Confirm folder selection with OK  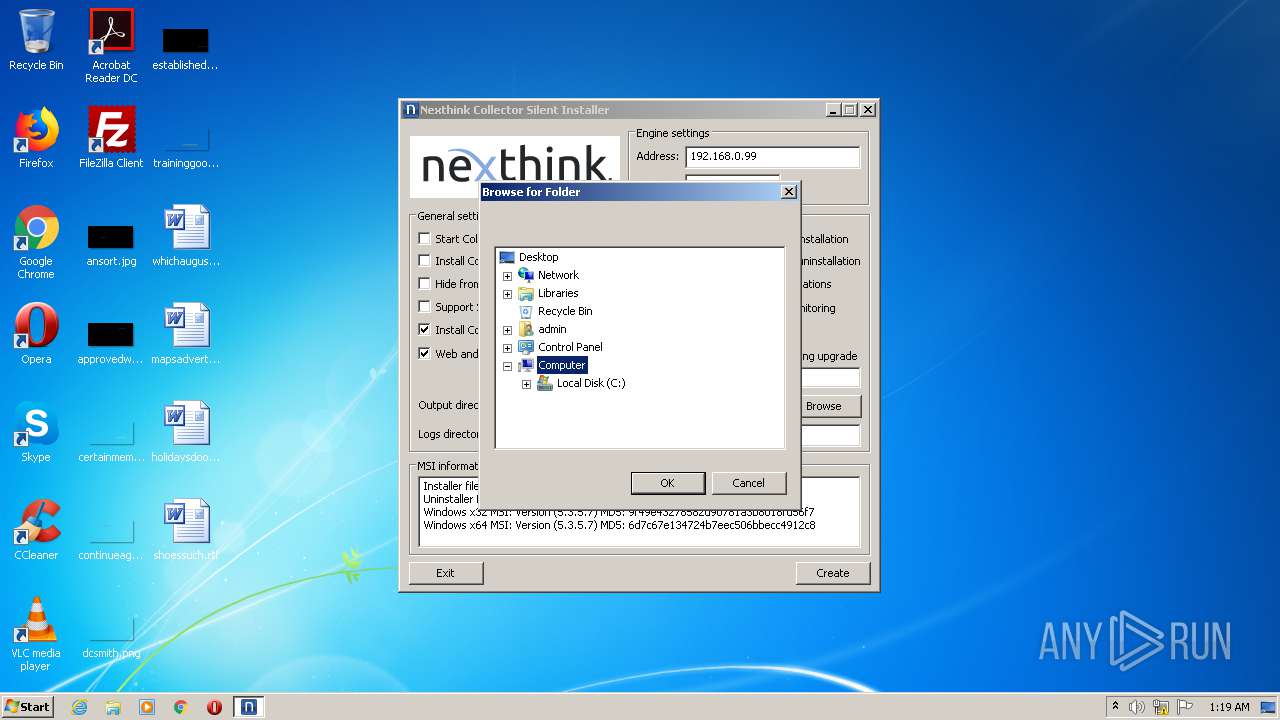tap(667, 483)
